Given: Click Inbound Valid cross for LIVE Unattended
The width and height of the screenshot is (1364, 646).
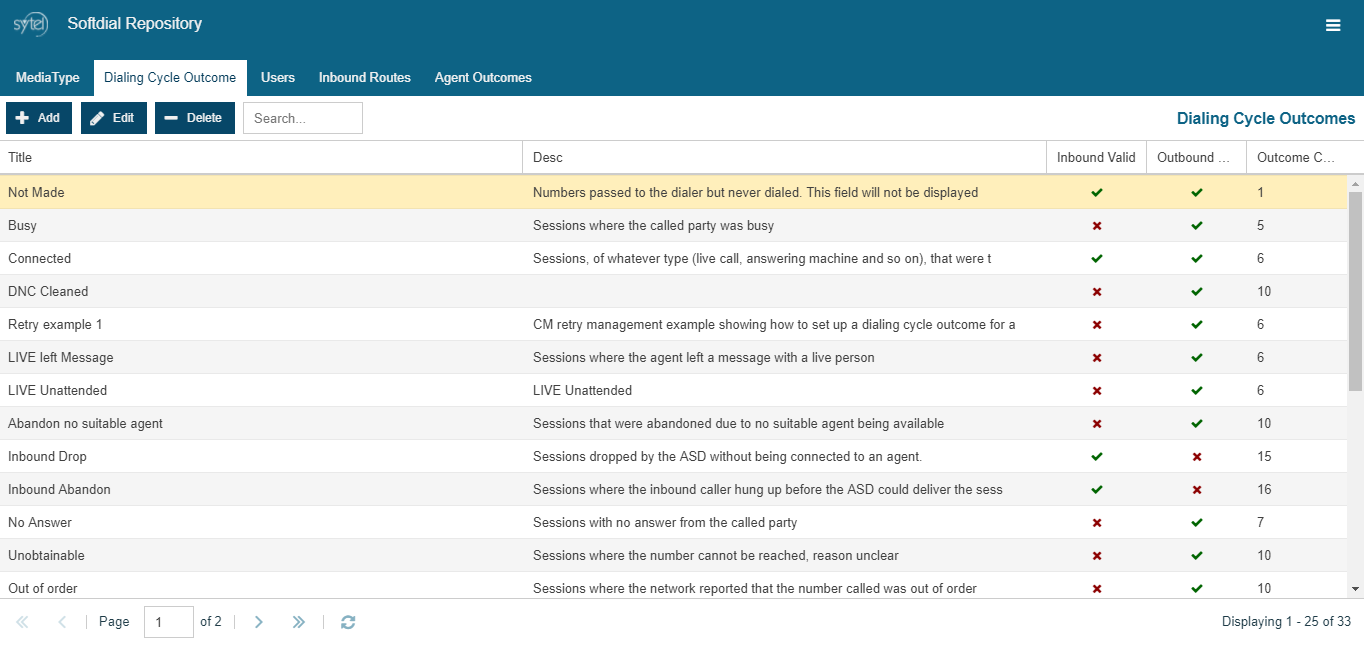Looking at the screenshot, I should pyautogui.click(x=1097, y=391).
